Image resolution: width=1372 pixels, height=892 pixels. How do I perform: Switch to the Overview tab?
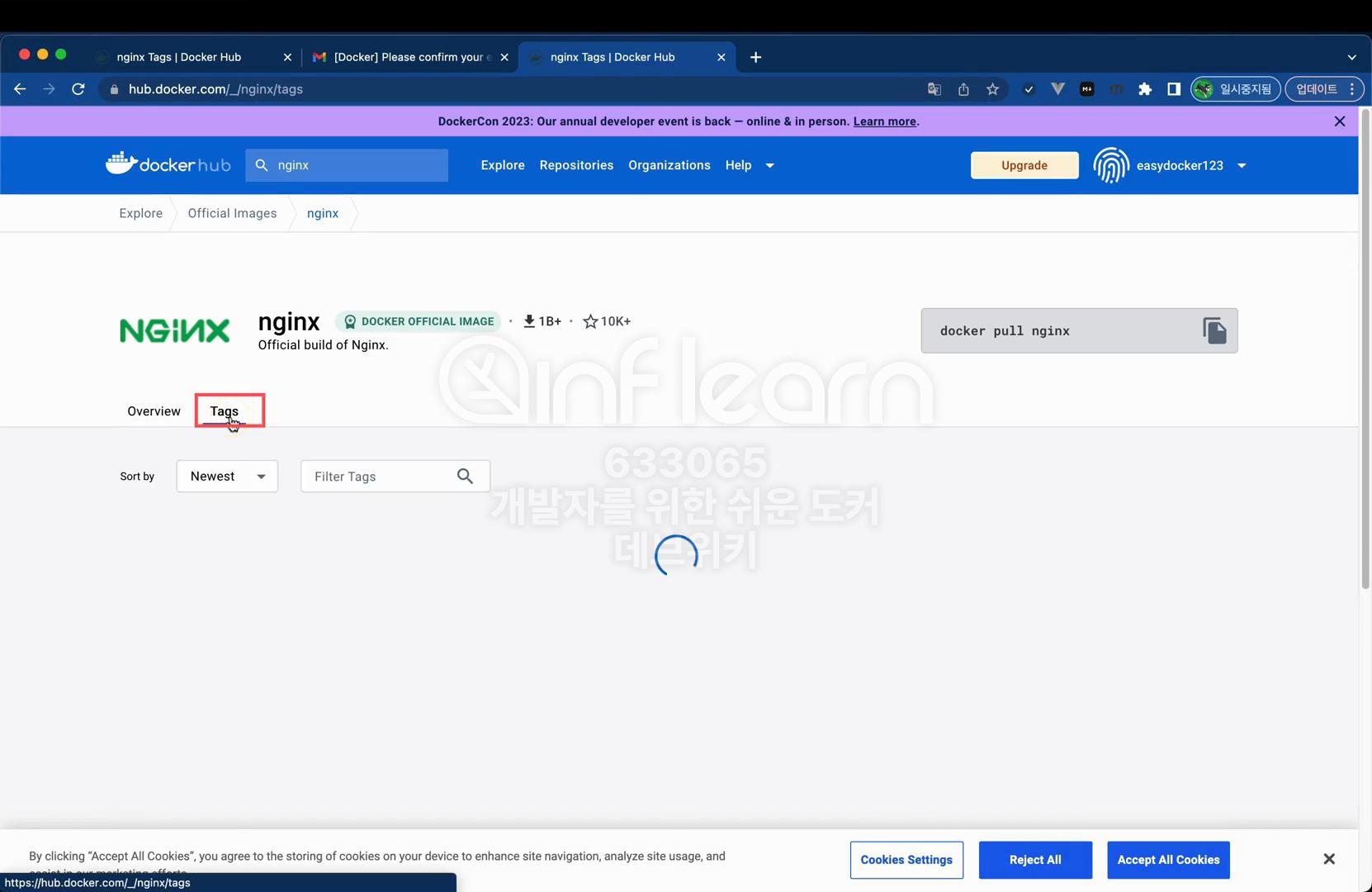point(154,411)
